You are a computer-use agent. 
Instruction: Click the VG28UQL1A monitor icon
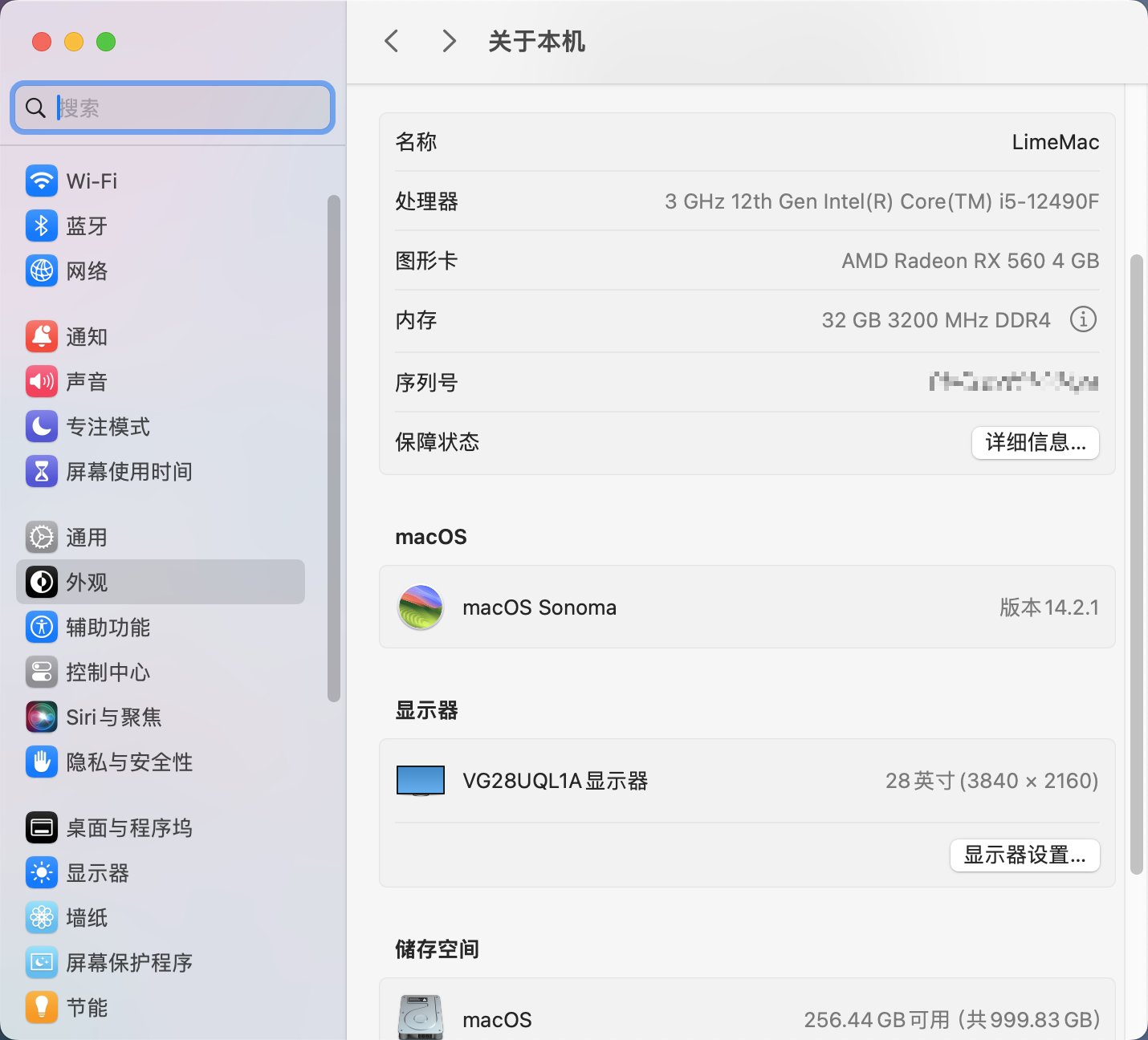(x=421, y=781)
